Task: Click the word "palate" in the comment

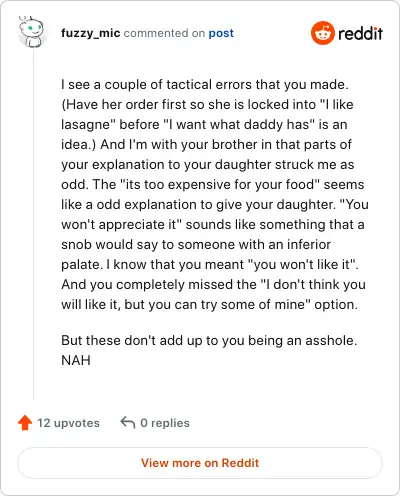Action: [80, 264]
